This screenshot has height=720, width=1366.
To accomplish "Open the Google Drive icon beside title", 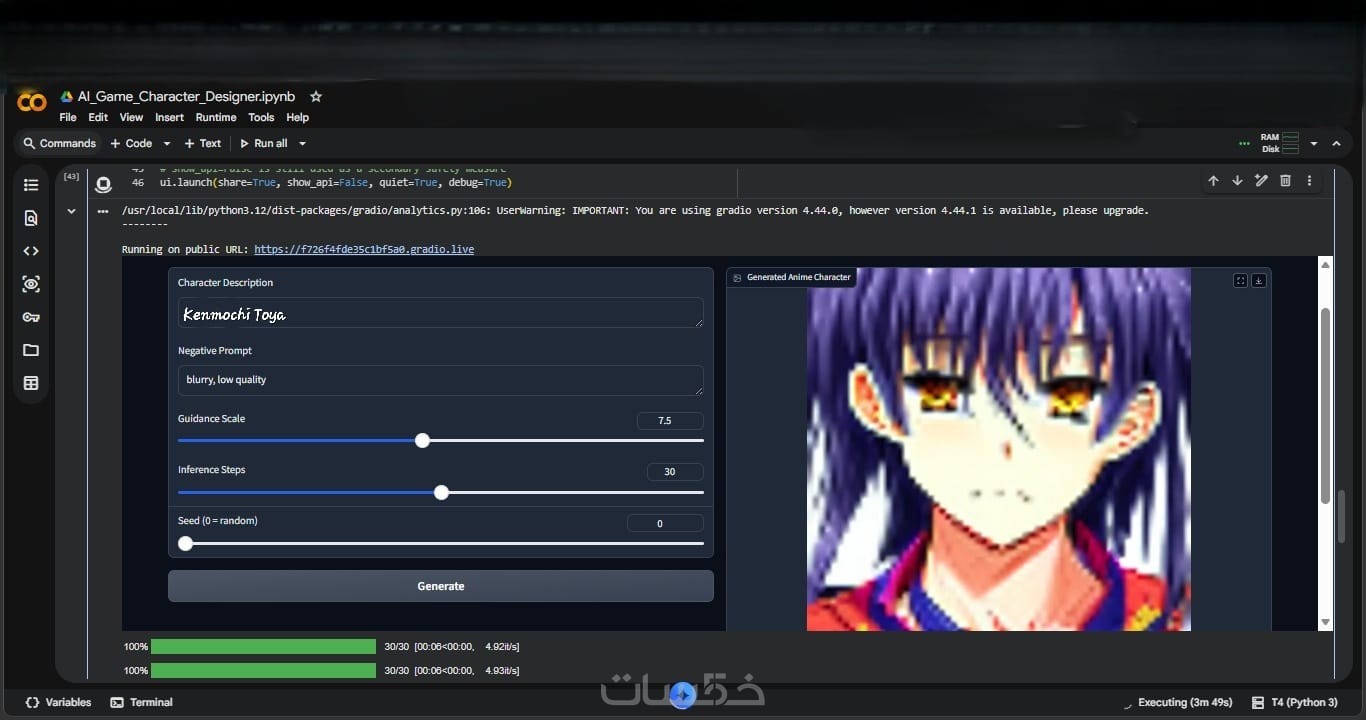I will click(x=67, y=97).
